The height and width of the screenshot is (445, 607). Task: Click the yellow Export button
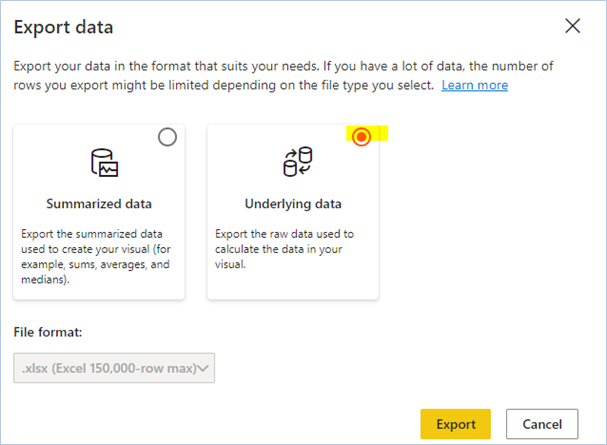pos(456,424)
